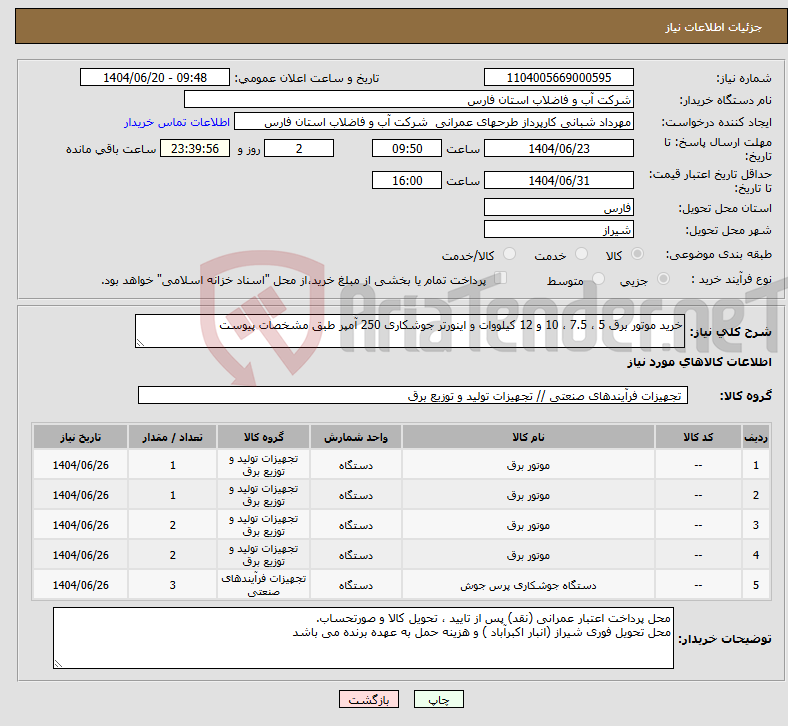Screen dimensions: 788x726
Task: Select the کالا/خدمت radio button
Action: click(x=509, y=254)
